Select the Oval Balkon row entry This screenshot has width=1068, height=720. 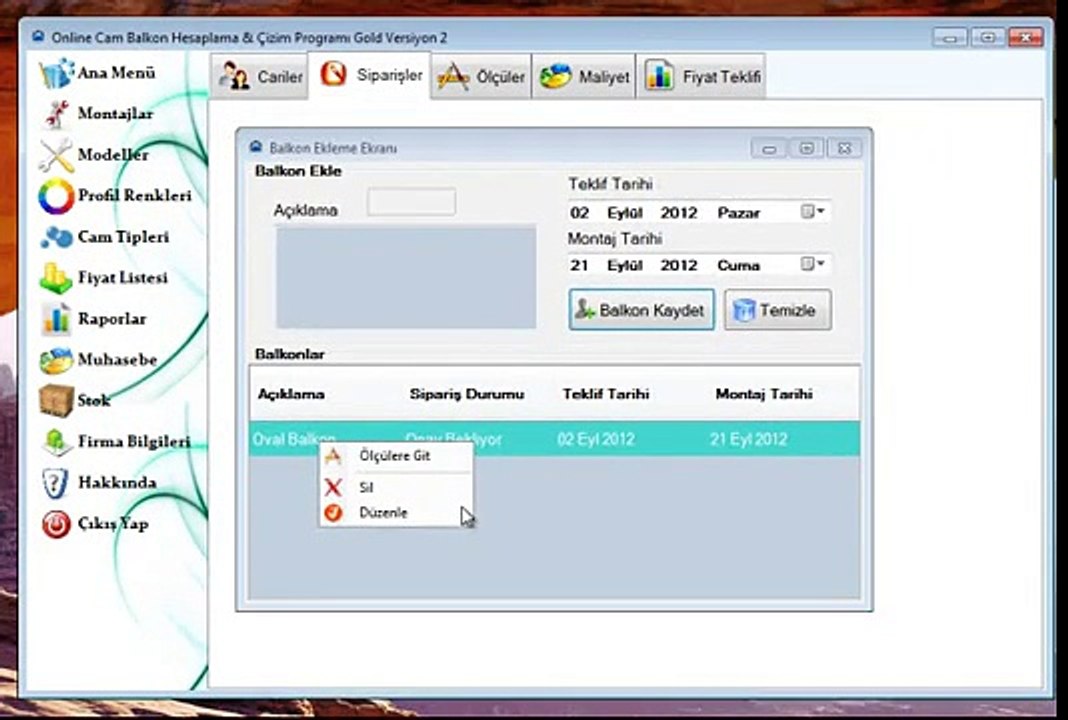(294, 439)
